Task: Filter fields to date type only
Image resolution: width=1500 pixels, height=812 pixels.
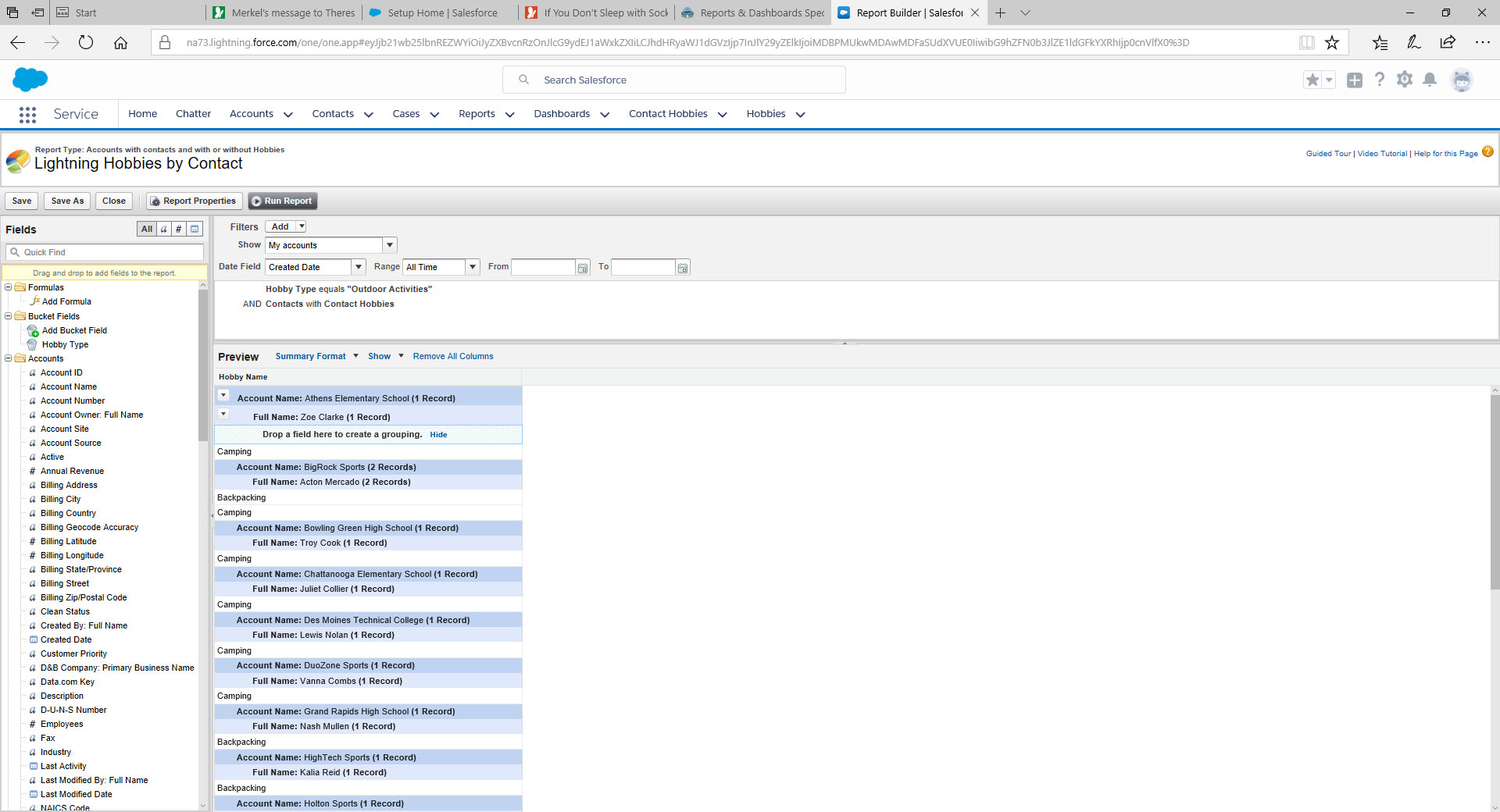Action: pos(195,230)
